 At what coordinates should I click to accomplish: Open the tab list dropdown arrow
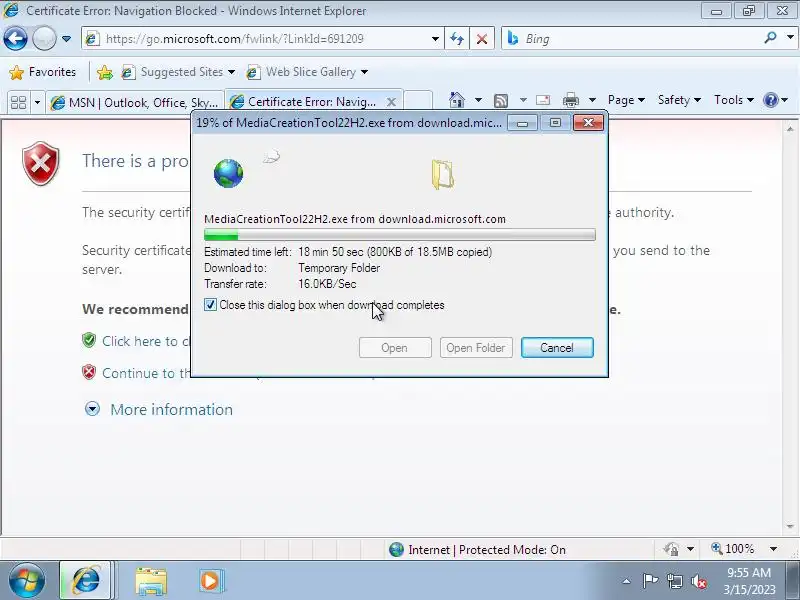coord(37,103)
